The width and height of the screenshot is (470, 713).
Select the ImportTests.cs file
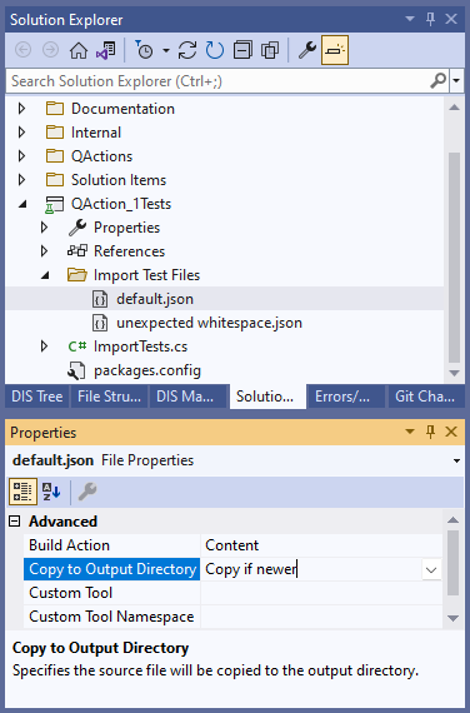pyautogui.click(x=140, y=346)
